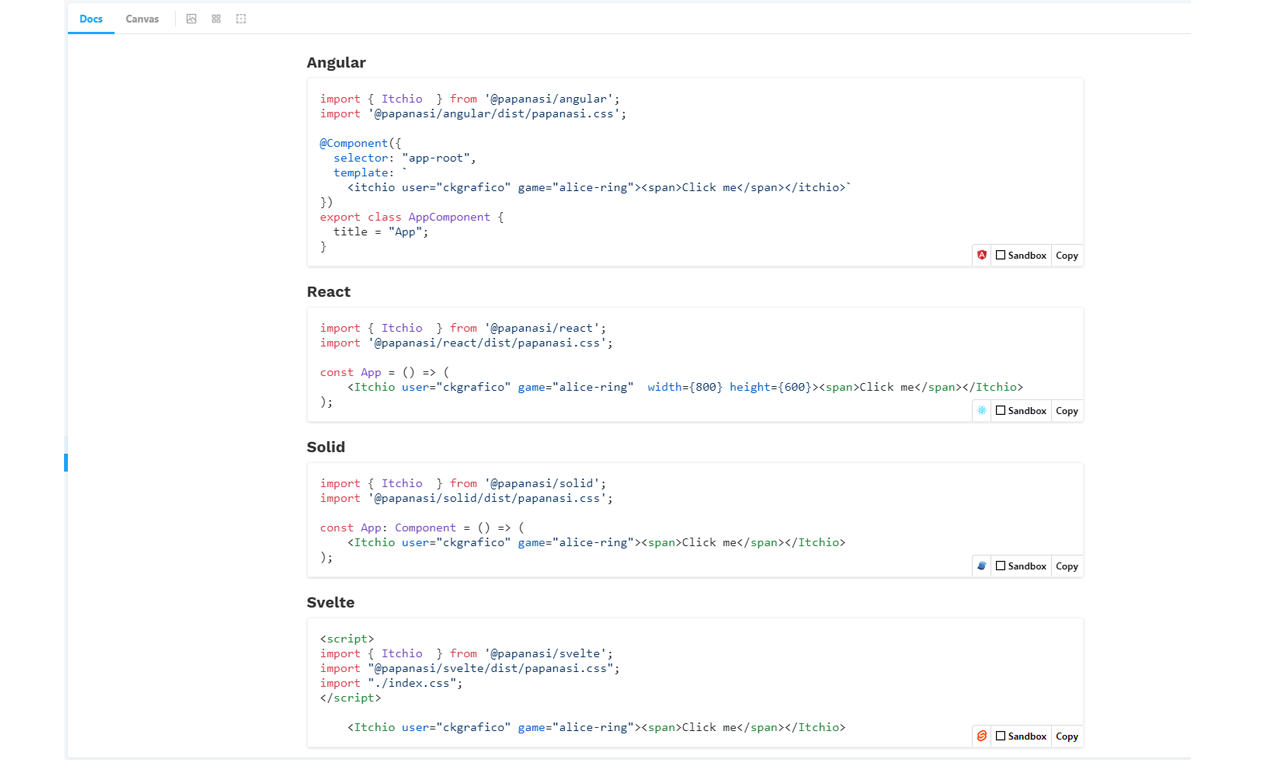Screen dimensions: 1270x760
Task: Copy the React code snippet
Action: (x=1067, y=410)
